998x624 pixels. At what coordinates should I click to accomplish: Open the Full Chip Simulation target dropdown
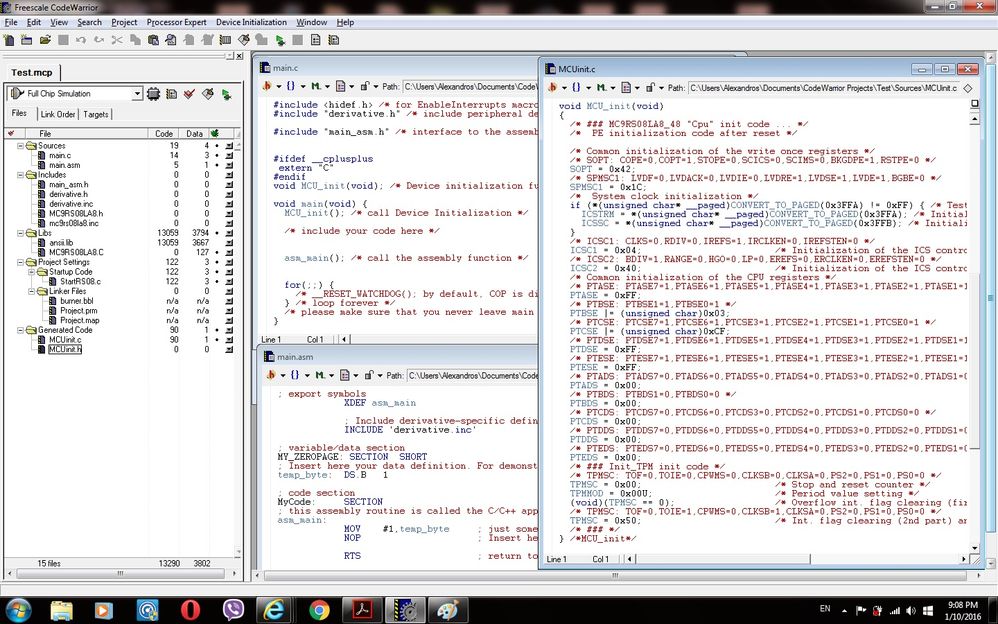[137, 94]
